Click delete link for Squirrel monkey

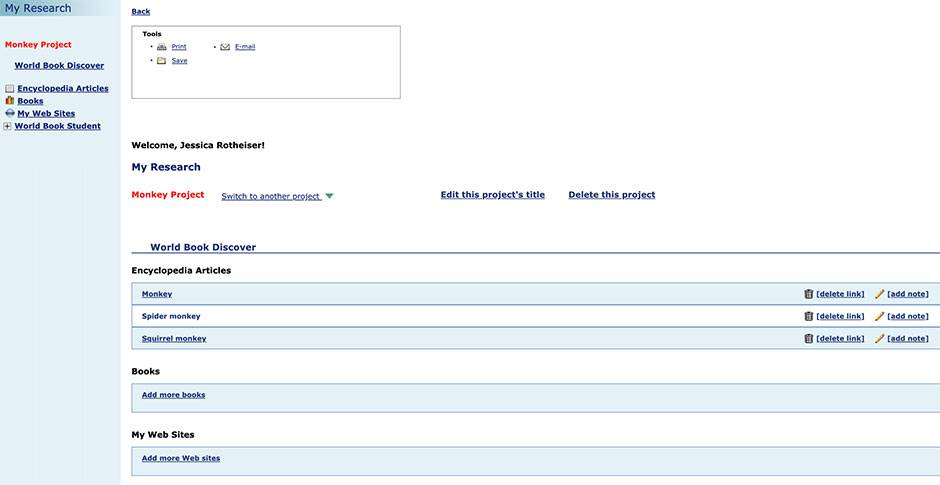(x=840, y=338)
